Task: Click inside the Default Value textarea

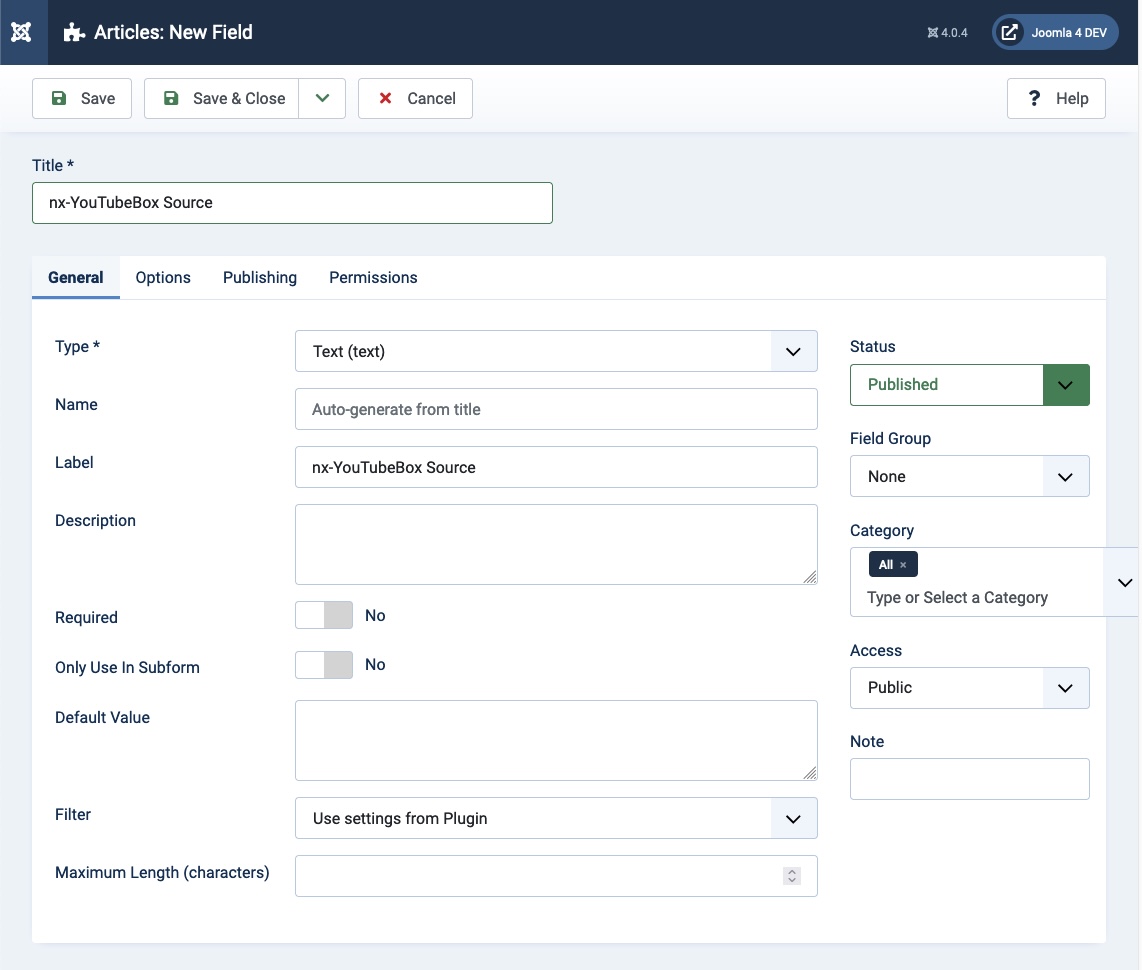Action: click(x=556, y=741)
